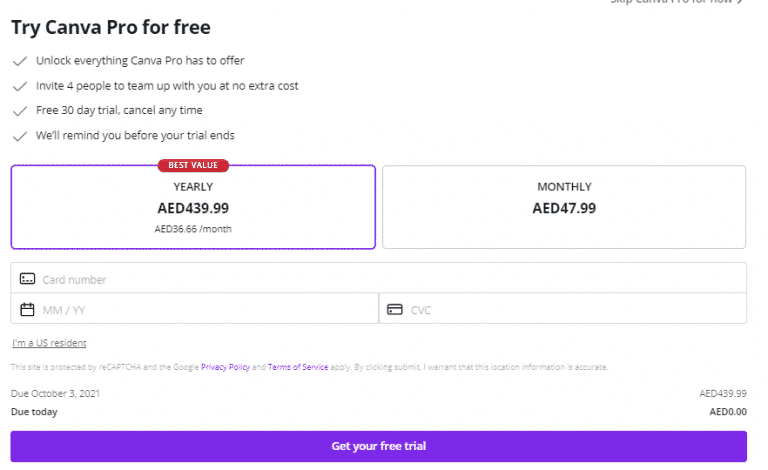The image size is (768, 470).
Task: Click the checkmark beside Unlock everything Canva Pro
Action: coord(19,61)
